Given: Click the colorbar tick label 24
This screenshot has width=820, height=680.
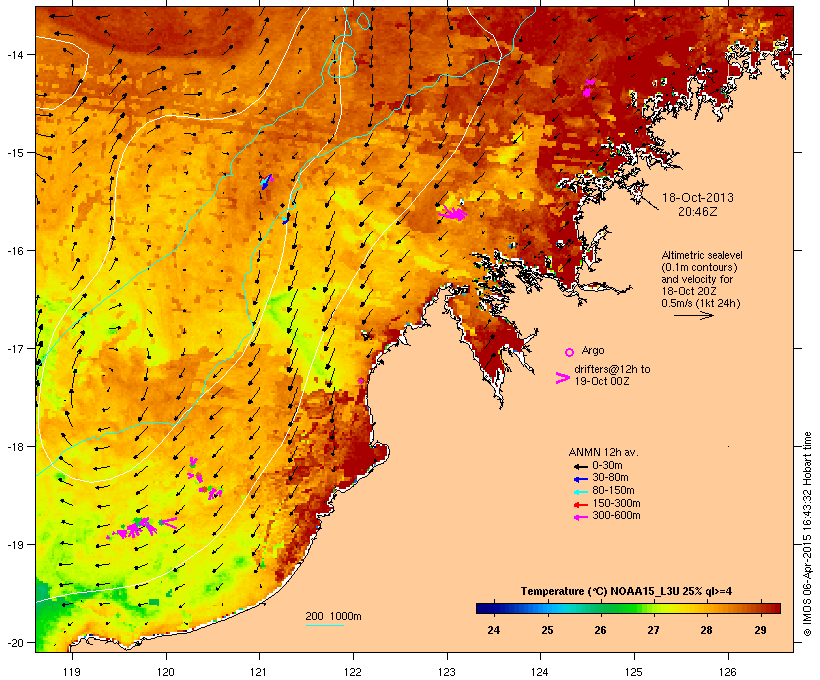Looking at the screenshot, I should tap(494, 630).
